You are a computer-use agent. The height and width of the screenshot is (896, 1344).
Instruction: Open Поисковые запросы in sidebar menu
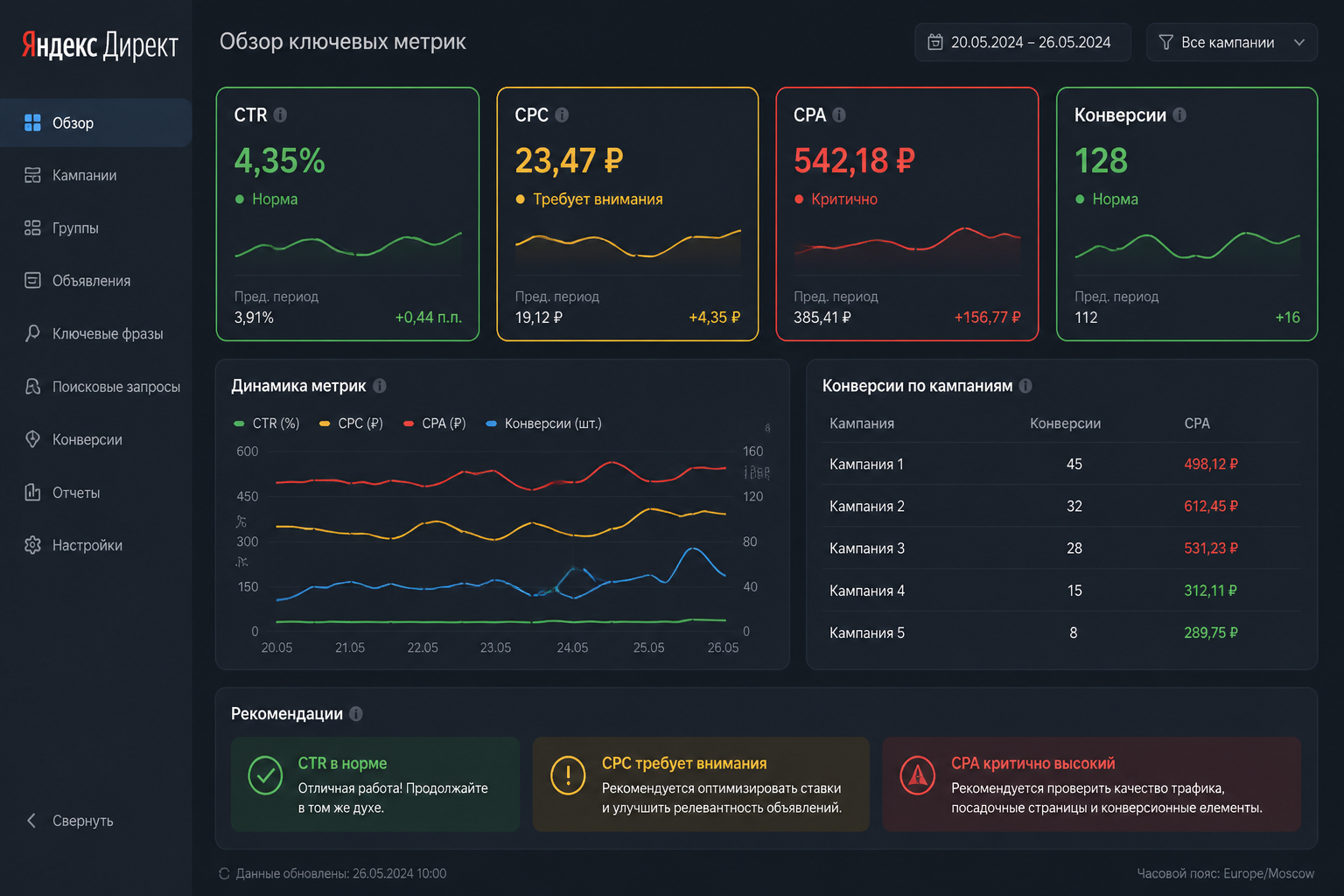96,386
